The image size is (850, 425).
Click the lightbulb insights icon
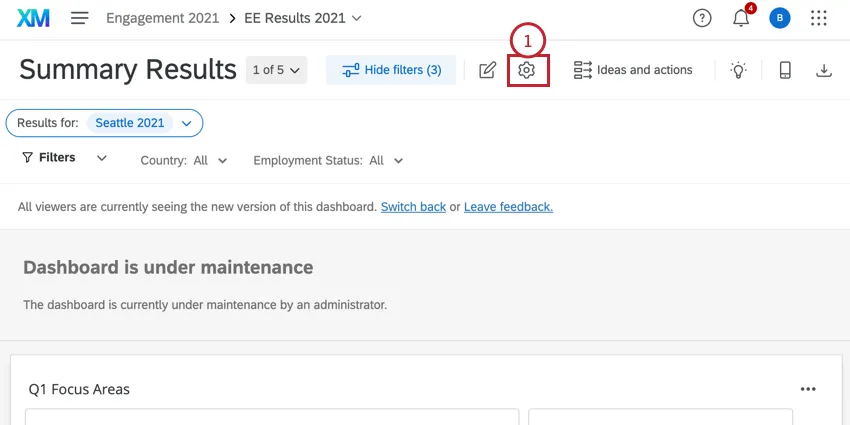coord(739,70)
